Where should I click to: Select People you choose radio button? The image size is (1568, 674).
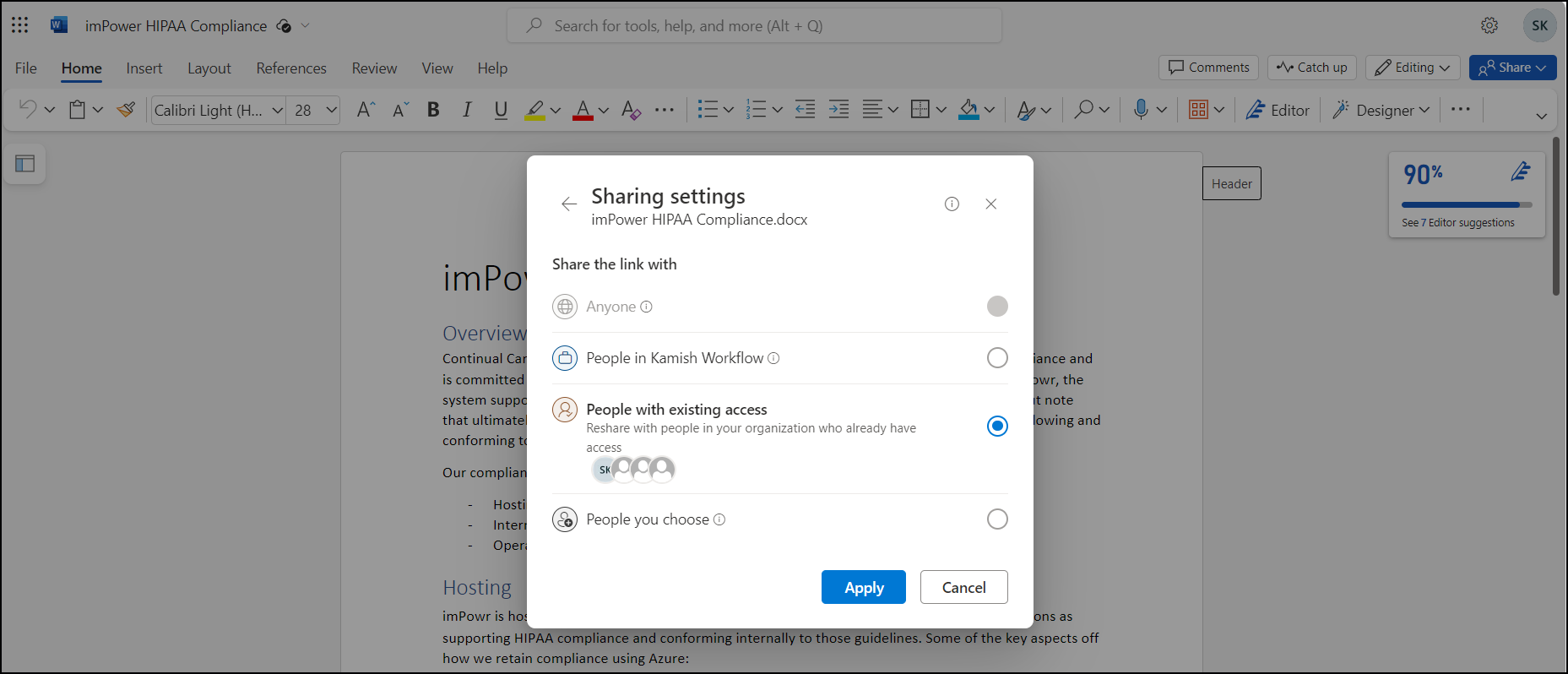(x=997, y=519)
